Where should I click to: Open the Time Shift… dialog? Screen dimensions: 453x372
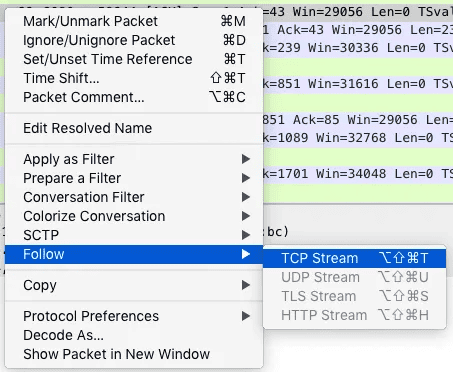click(134, 78)
